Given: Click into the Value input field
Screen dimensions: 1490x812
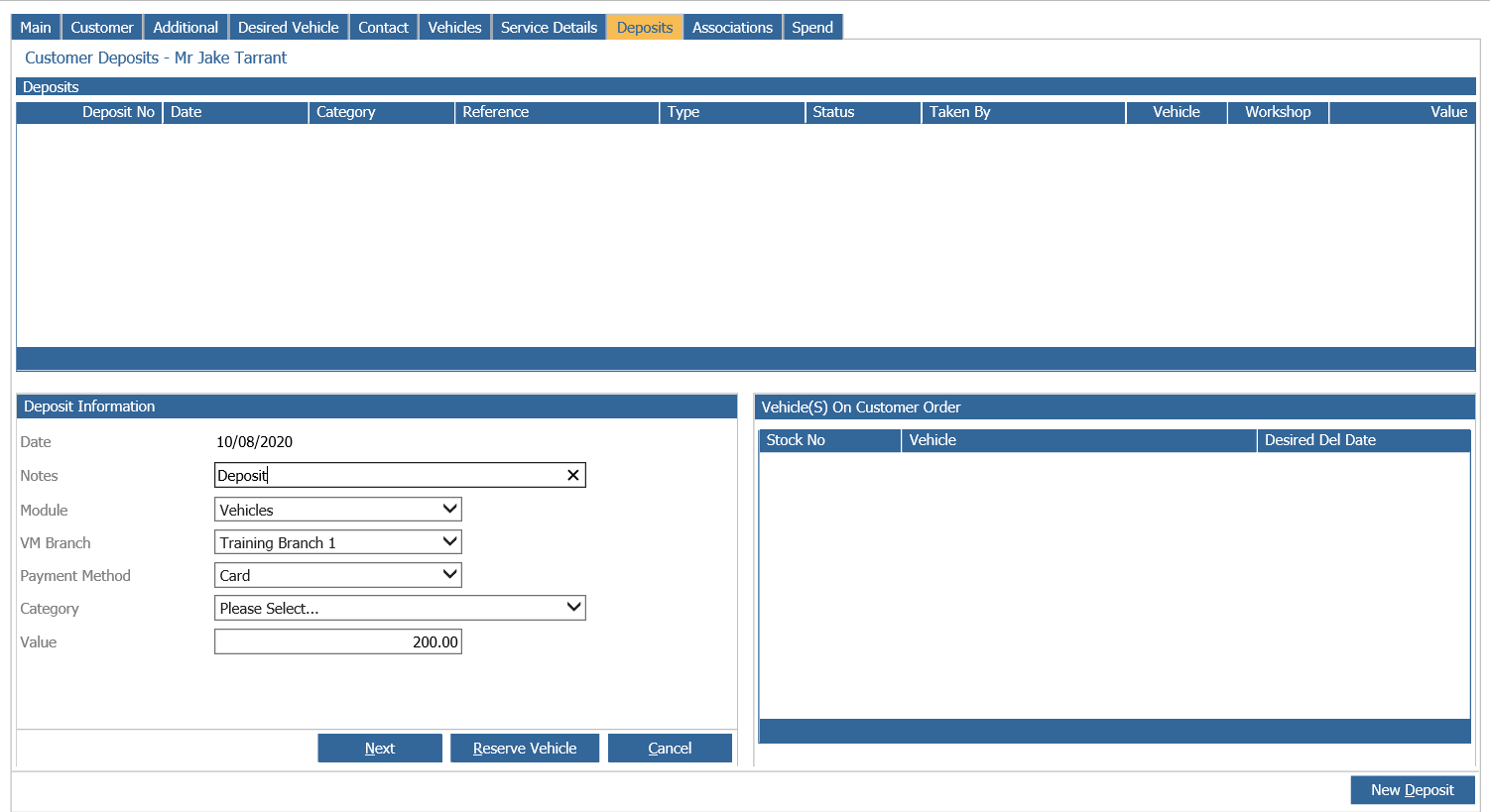Looking at the screenshot, I should tap(337, 642).
